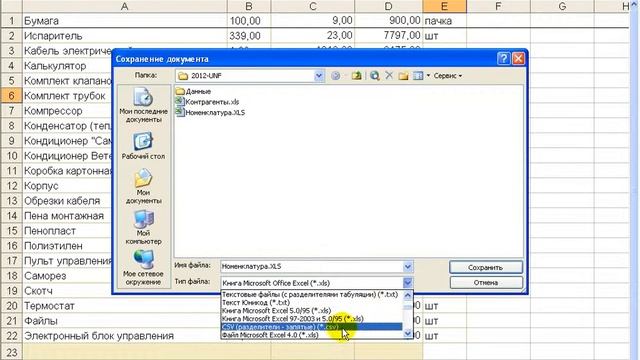
Task: Open the Сервис menu
Action: (x=448, y=76)
